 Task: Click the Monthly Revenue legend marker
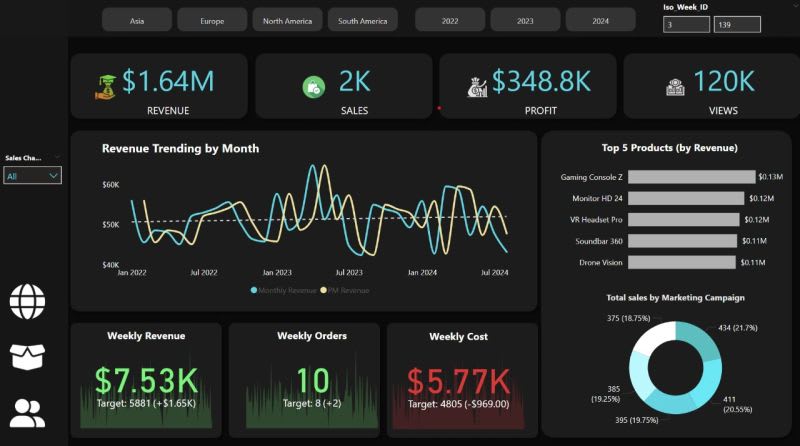254,290
